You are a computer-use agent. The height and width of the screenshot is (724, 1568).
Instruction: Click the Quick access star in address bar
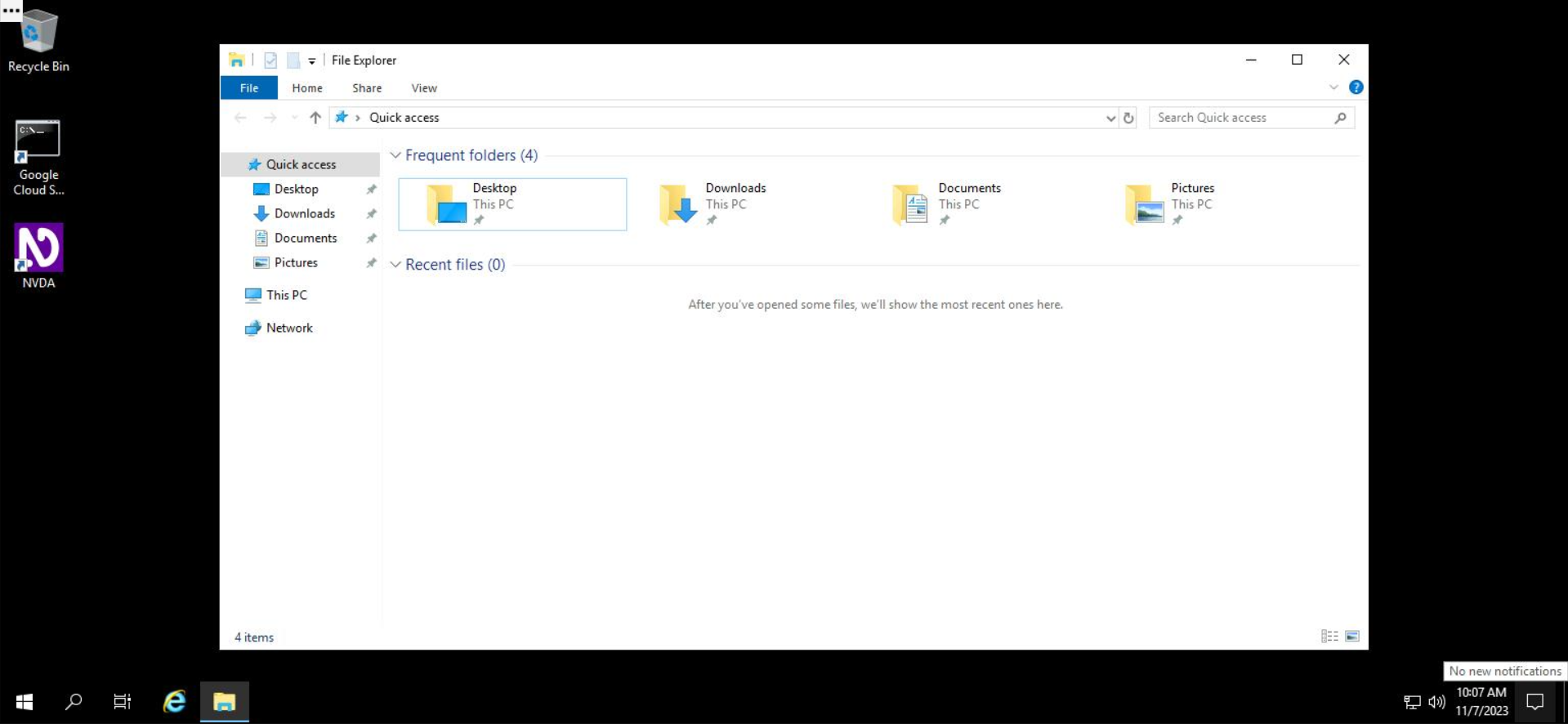(x=342, y=117)
